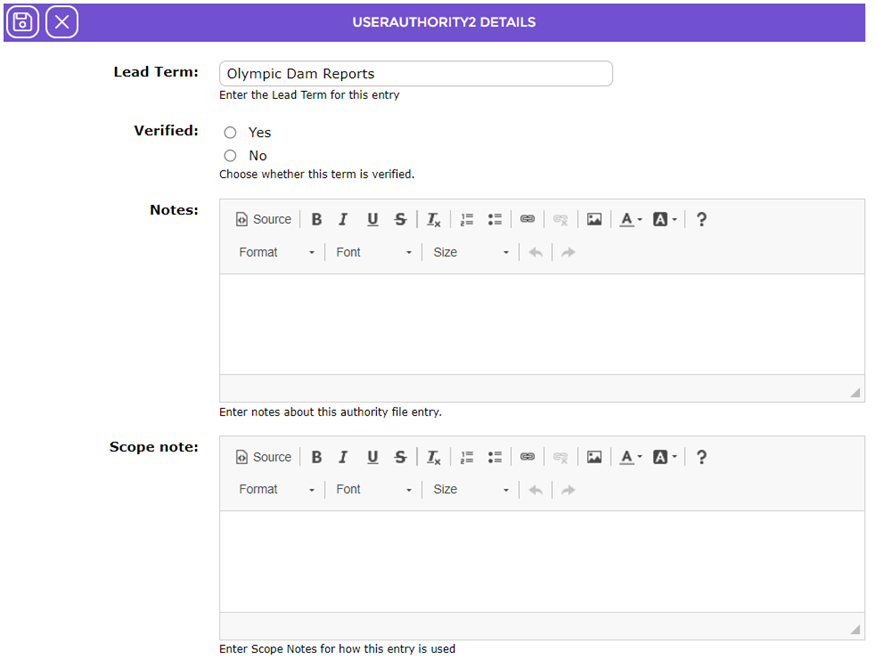876x660 pixels.
Task: Unlink in the Scope note editor
Action: tap(560, 457)
